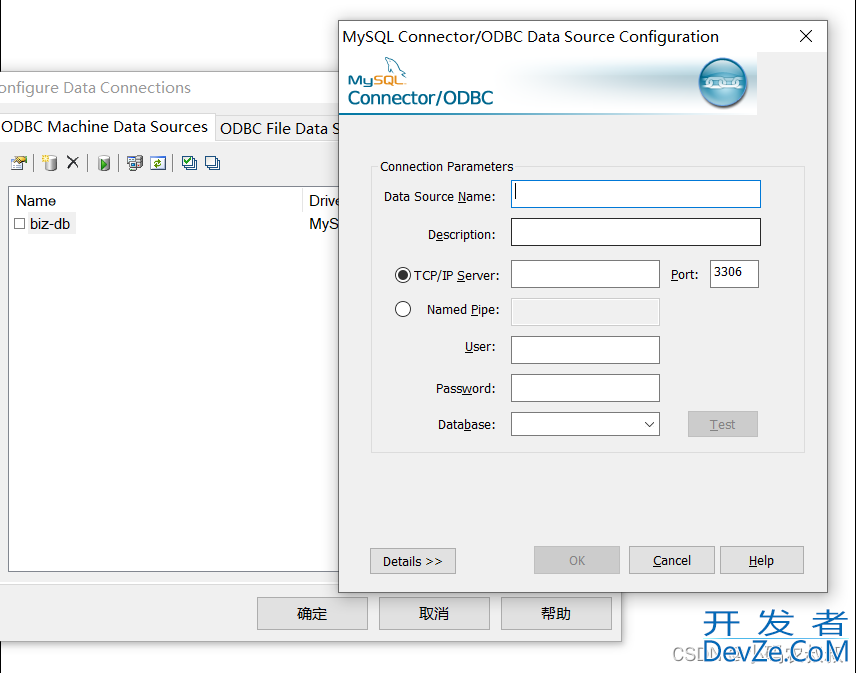Click the 取消 button
The width and height of the screenshot is (859, 673).
pyautogui.click(x=434, y=613)
